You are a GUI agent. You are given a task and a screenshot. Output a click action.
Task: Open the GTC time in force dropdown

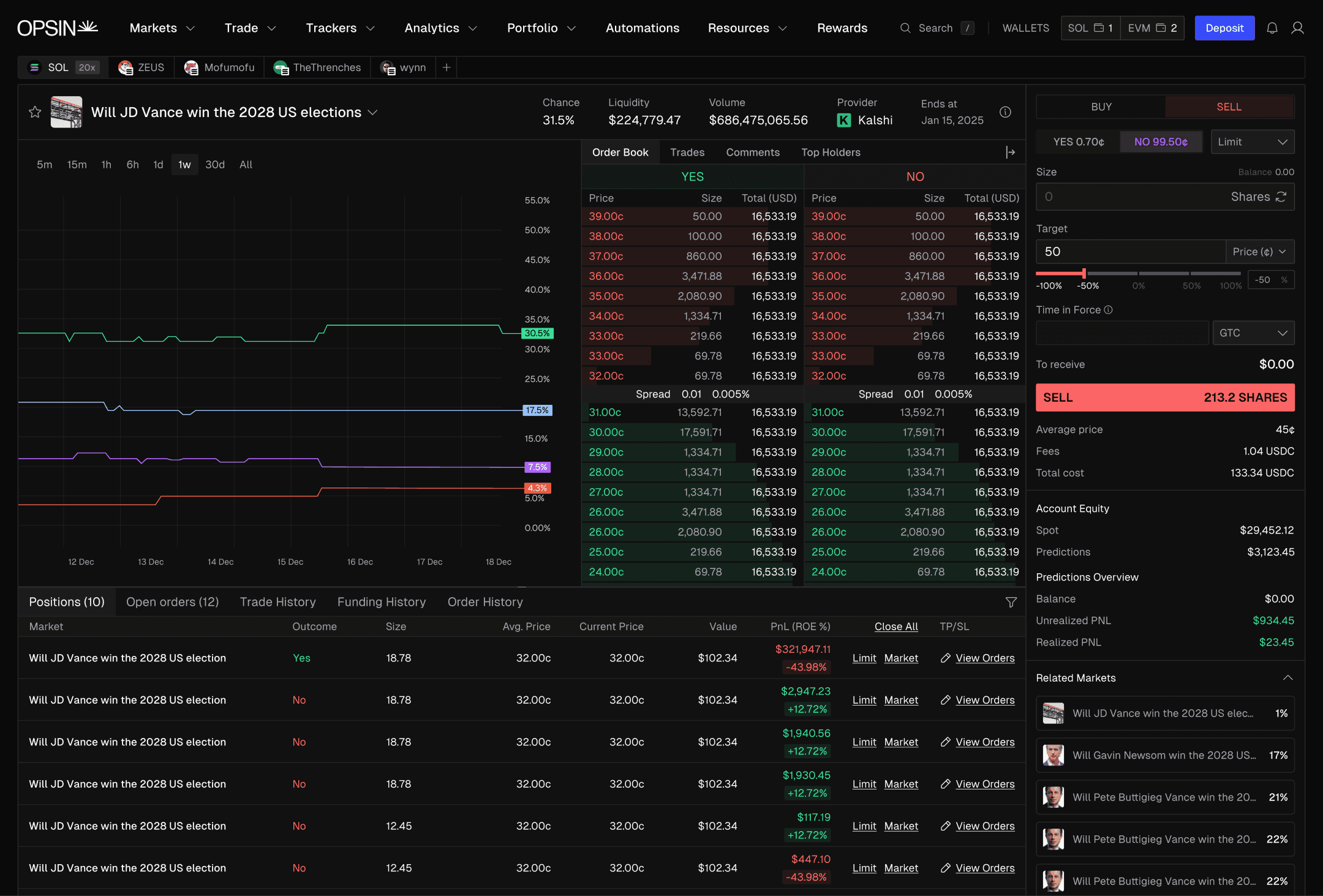pyautogui.click(x=1252, y=333)
